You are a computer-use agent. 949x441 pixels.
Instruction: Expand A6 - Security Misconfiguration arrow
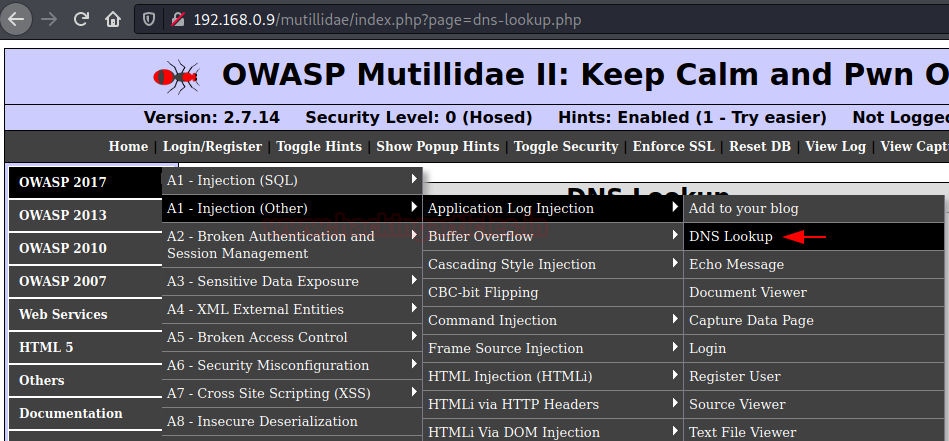point(414,364)
